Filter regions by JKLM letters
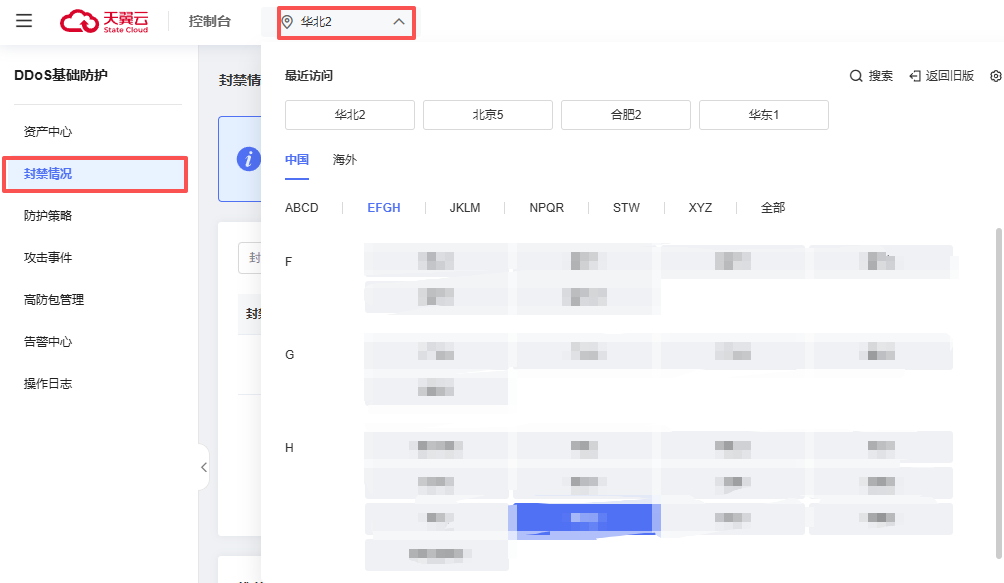The width and height of the screenshot is (1004, 583). (x=465, y=208)
